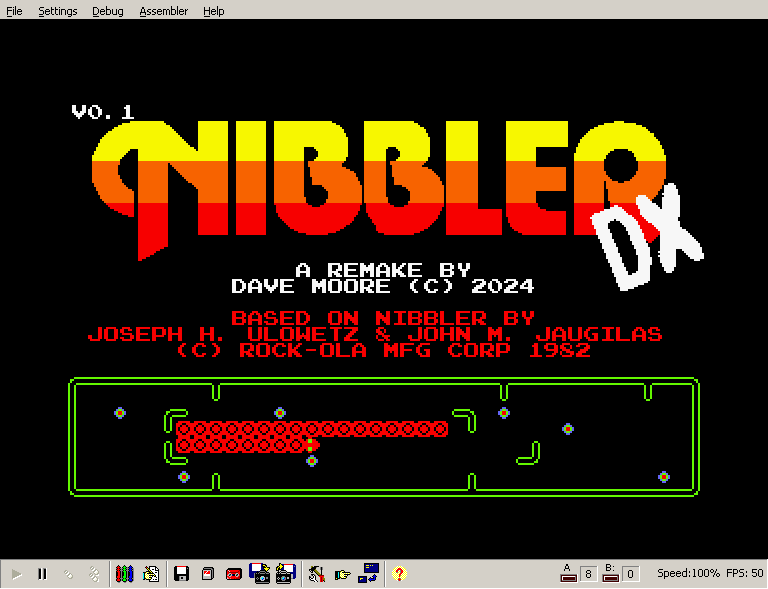The width and height of the screenshot is (768, 589).
Task: Click the FPS: 50 status text
Action: click(x=744, y=573)
